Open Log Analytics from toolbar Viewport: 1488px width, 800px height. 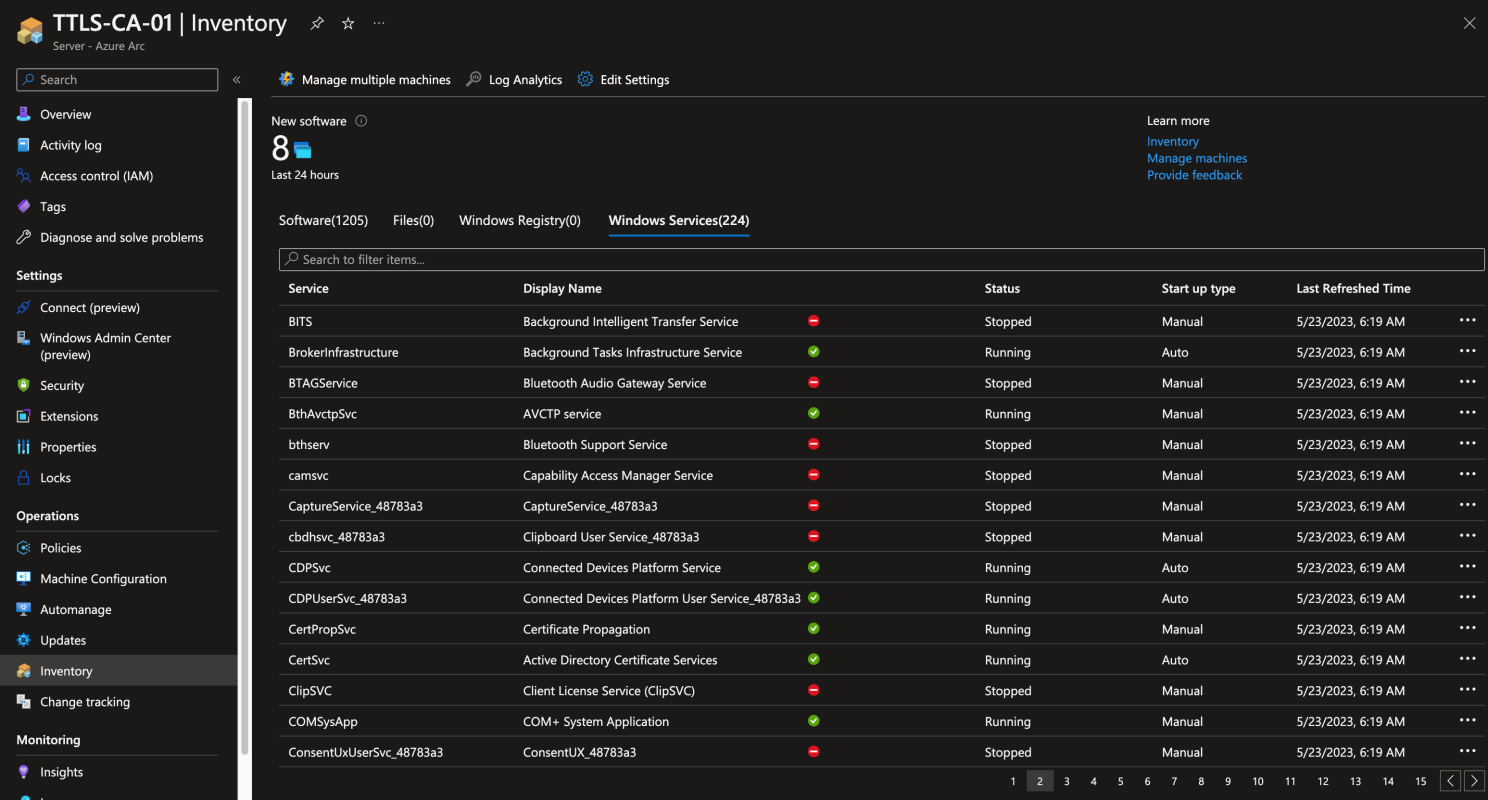(514, 80)
